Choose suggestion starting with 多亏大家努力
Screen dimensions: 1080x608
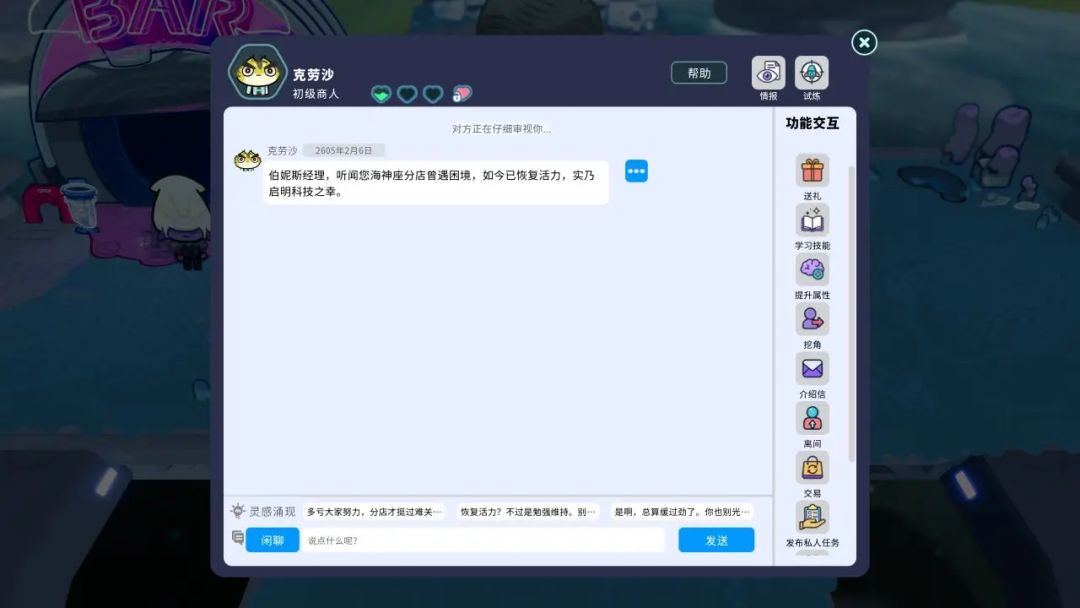point(374,512)
